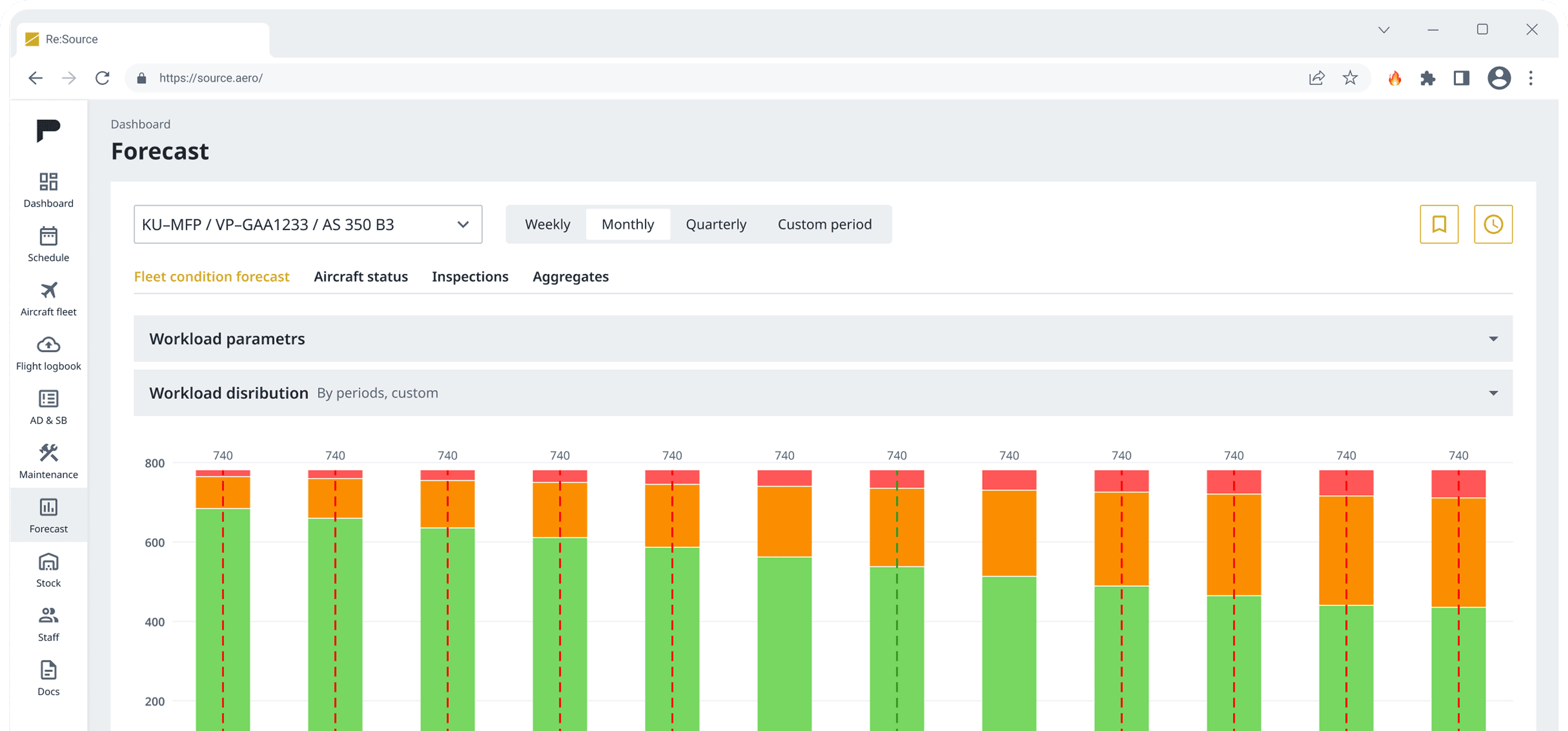Collapse the Workload disribution section
The width and height of the screenshot is (1568, 731).
(823, 392)
